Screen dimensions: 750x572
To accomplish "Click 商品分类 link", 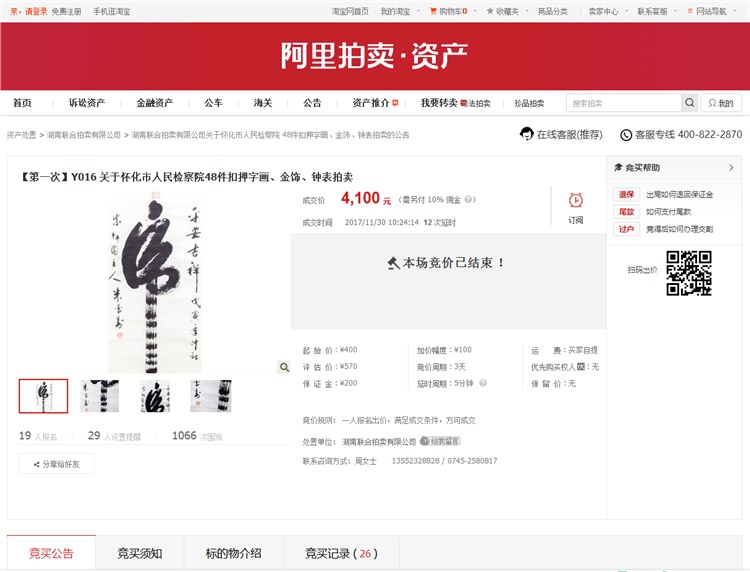I will [x=552, y=11].
